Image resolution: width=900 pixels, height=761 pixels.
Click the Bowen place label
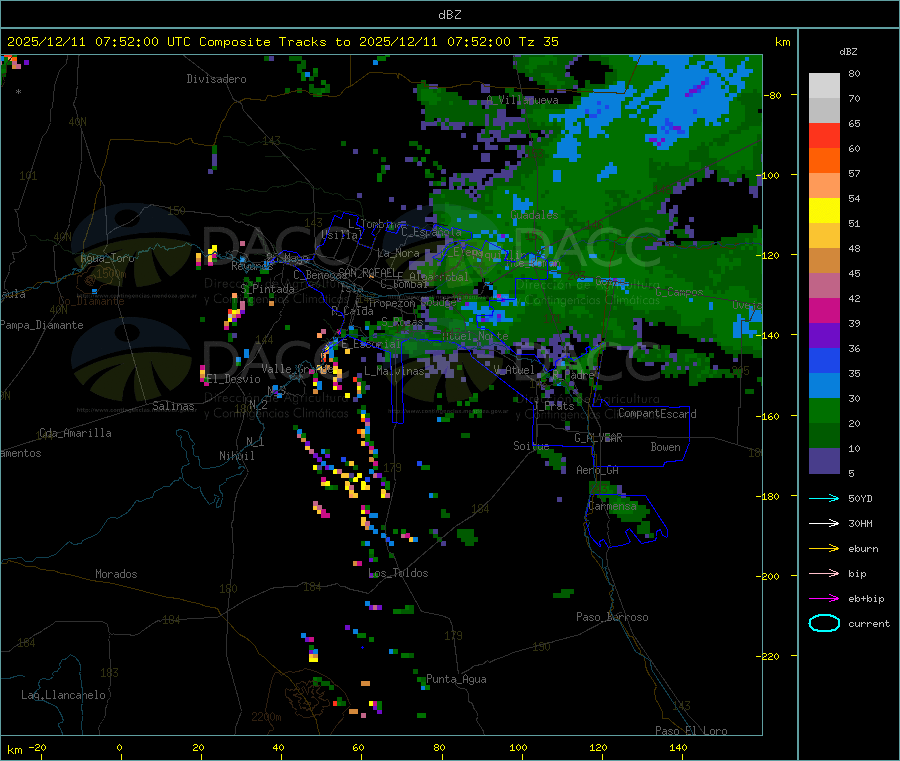(665, 447)
